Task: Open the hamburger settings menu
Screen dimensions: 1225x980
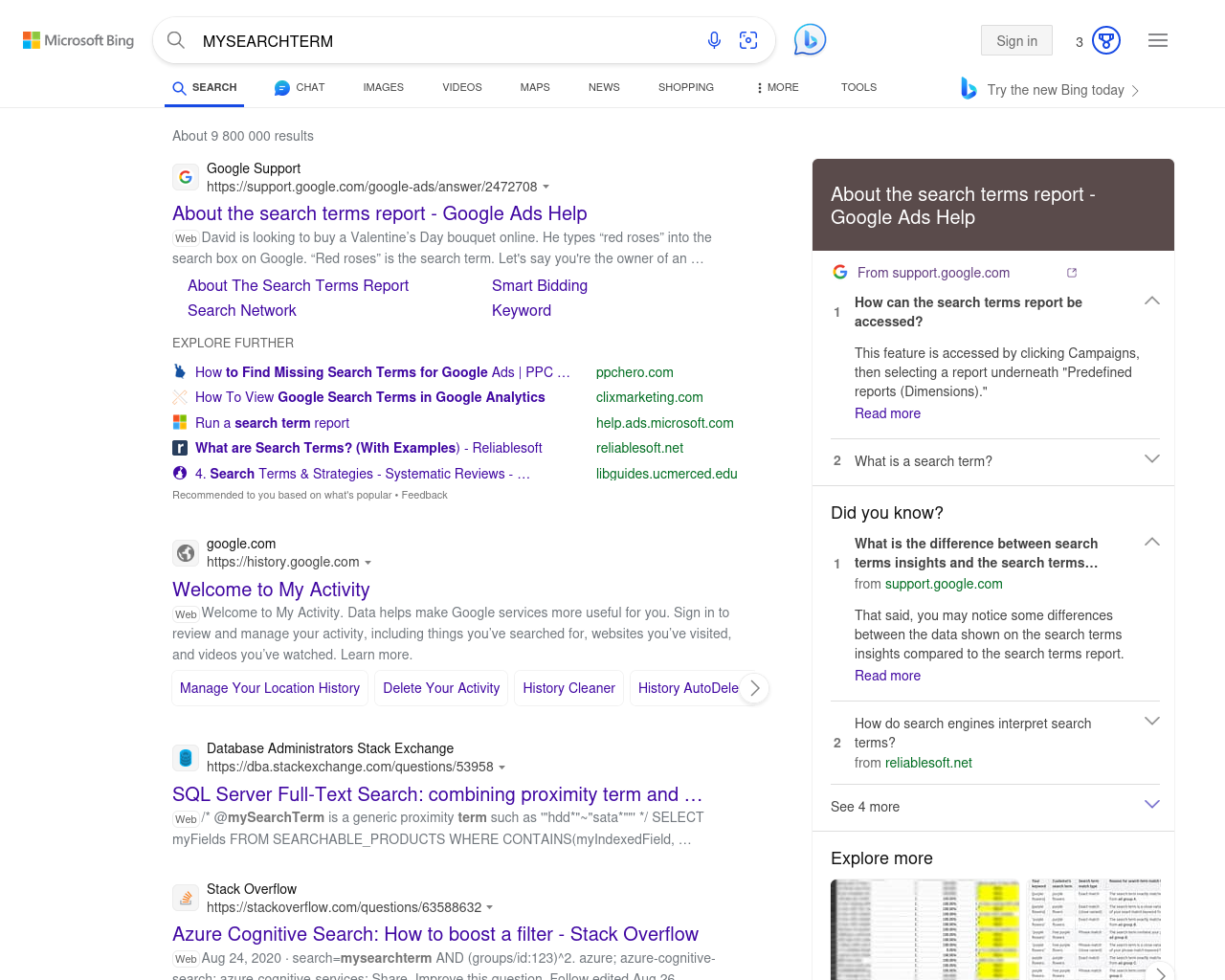Action: pyautogui.click(x=1158, y=40)
